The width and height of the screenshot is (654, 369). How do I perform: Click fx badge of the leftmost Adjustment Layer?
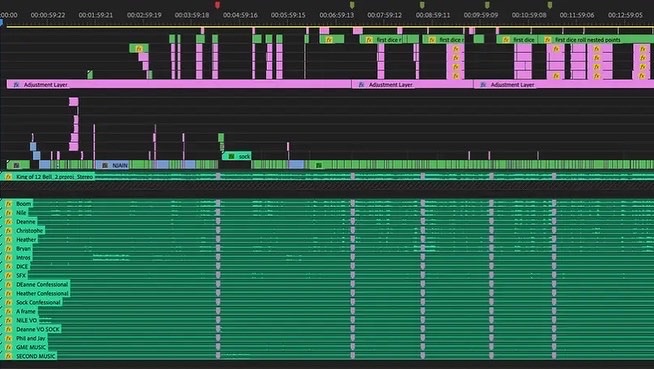(x=16, y=85)
